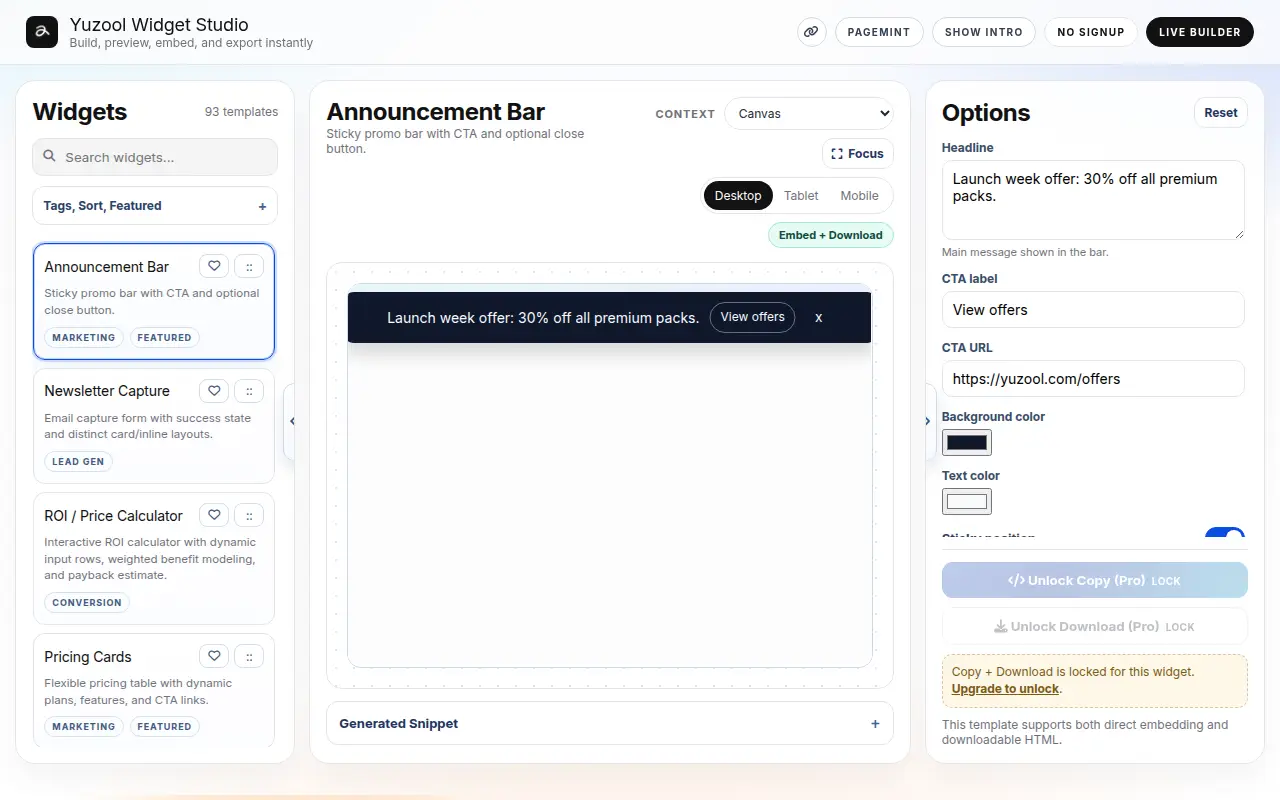Expand the Generated Snippet section
This screenshot has width=1280, height=800.
(610, 723)
